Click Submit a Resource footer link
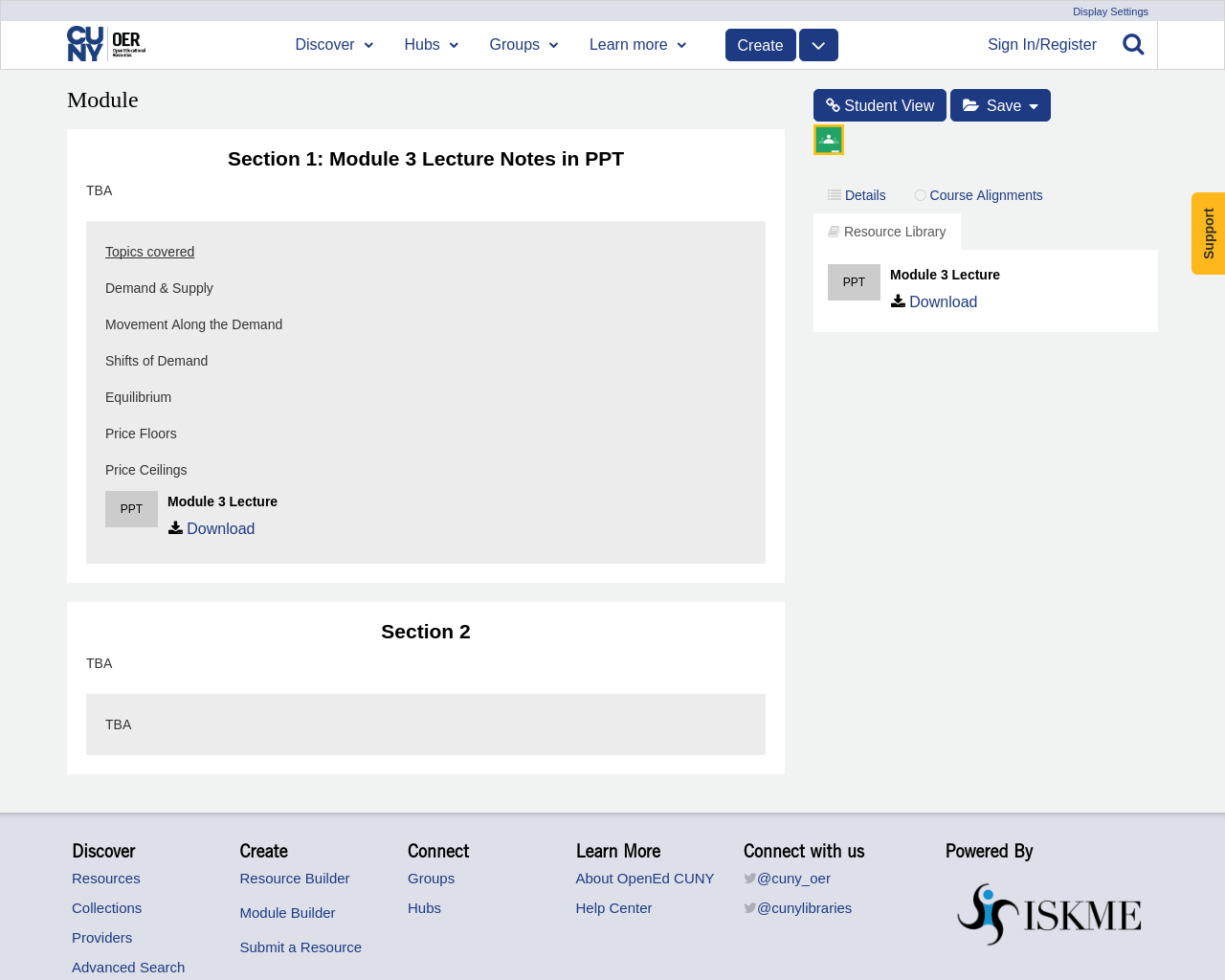This screenshot has width=1225, height=980. pyautogui.click(x=301, y=947)
